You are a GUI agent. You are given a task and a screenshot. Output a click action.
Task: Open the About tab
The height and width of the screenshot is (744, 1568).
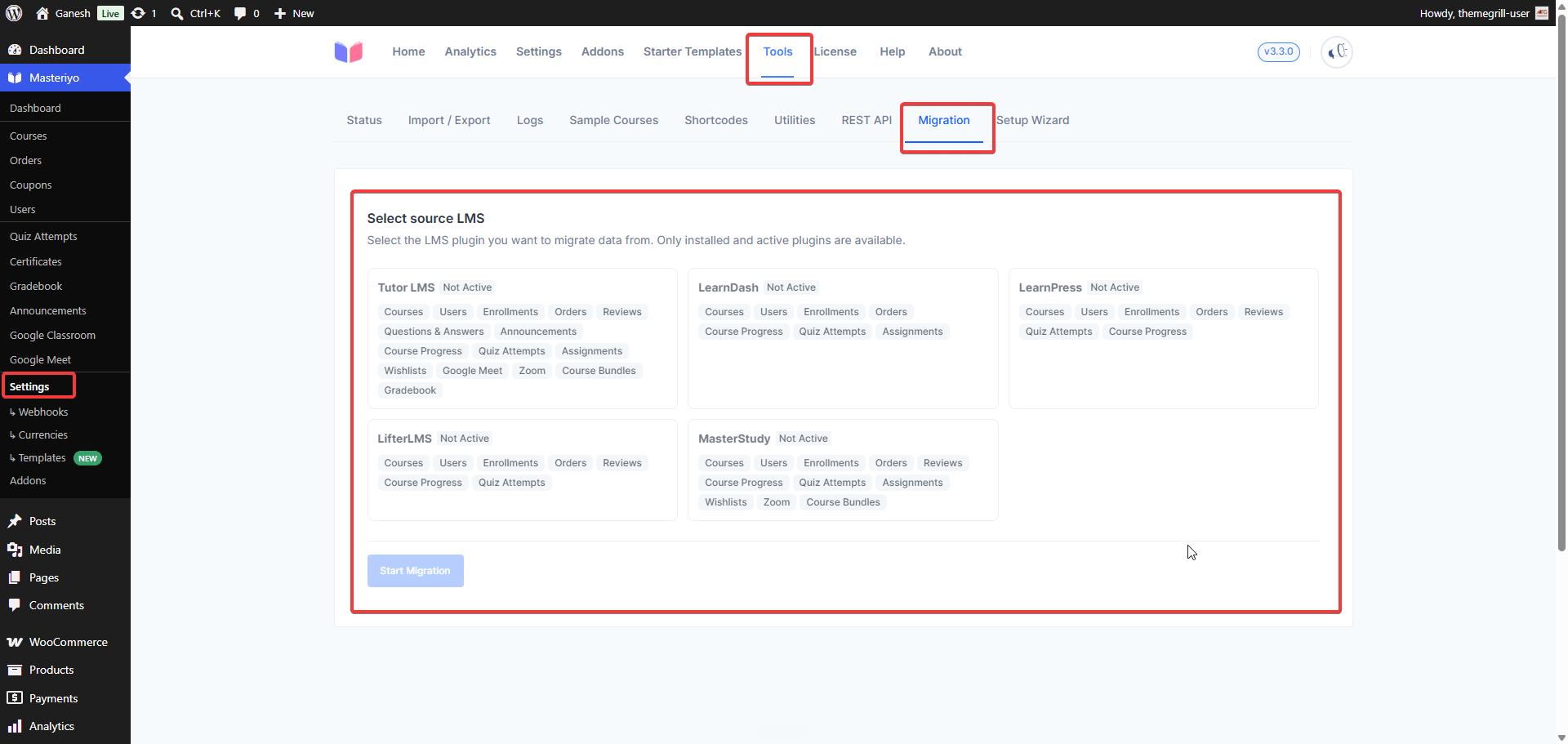pos(945,51)
